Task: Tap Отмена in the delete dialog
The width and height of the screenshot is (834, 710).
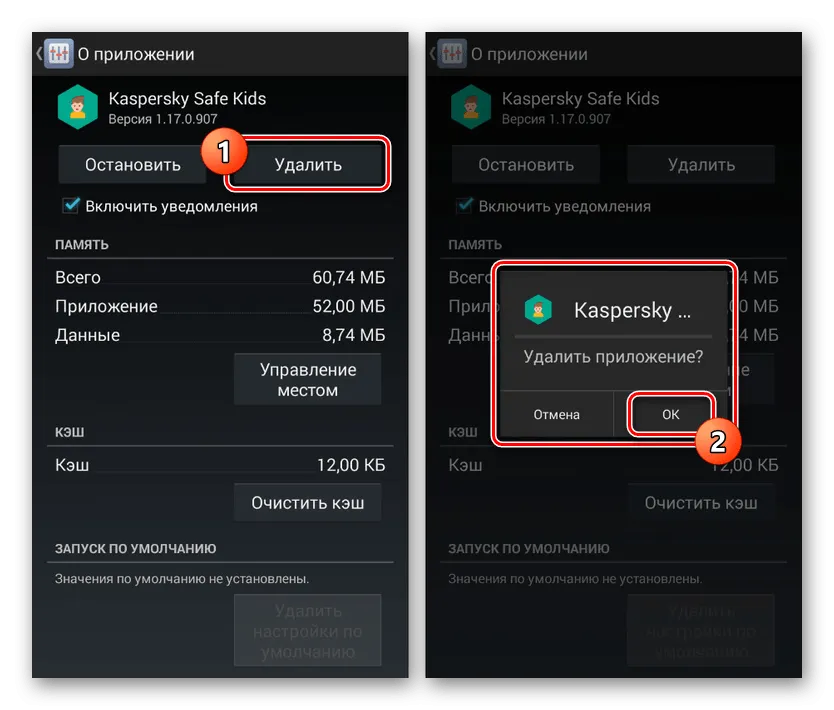Action: tap(556, 414)
